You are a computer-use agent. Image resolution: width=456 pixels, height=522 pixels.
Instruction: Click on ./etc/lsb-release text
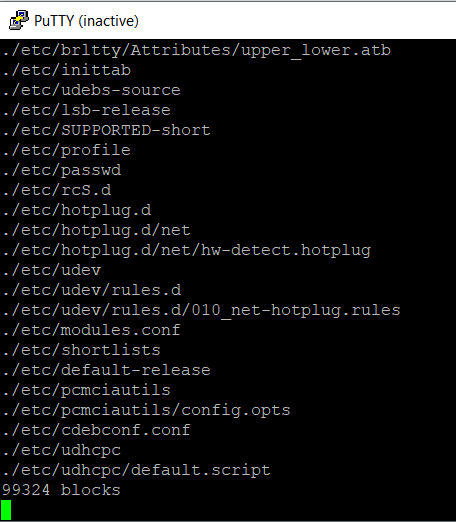87,110
